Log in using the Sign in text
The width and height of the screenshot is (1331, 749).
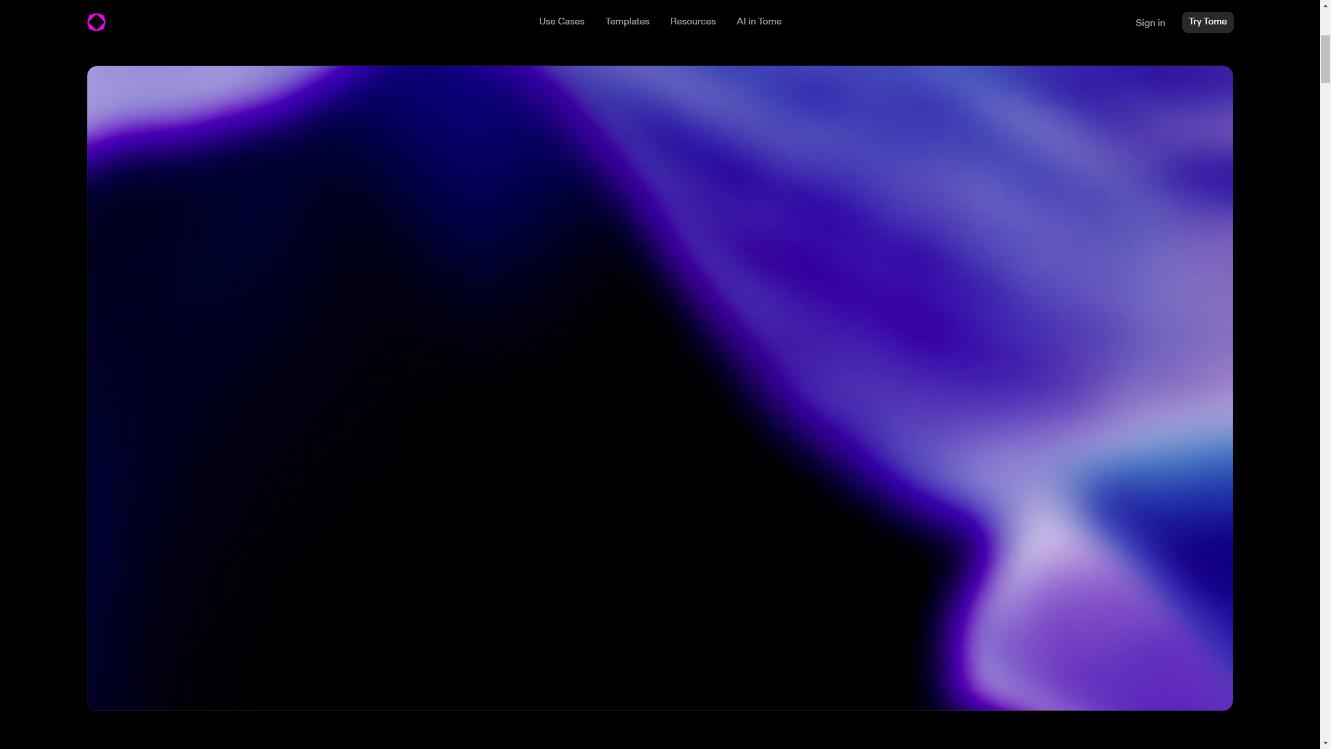1150,22
